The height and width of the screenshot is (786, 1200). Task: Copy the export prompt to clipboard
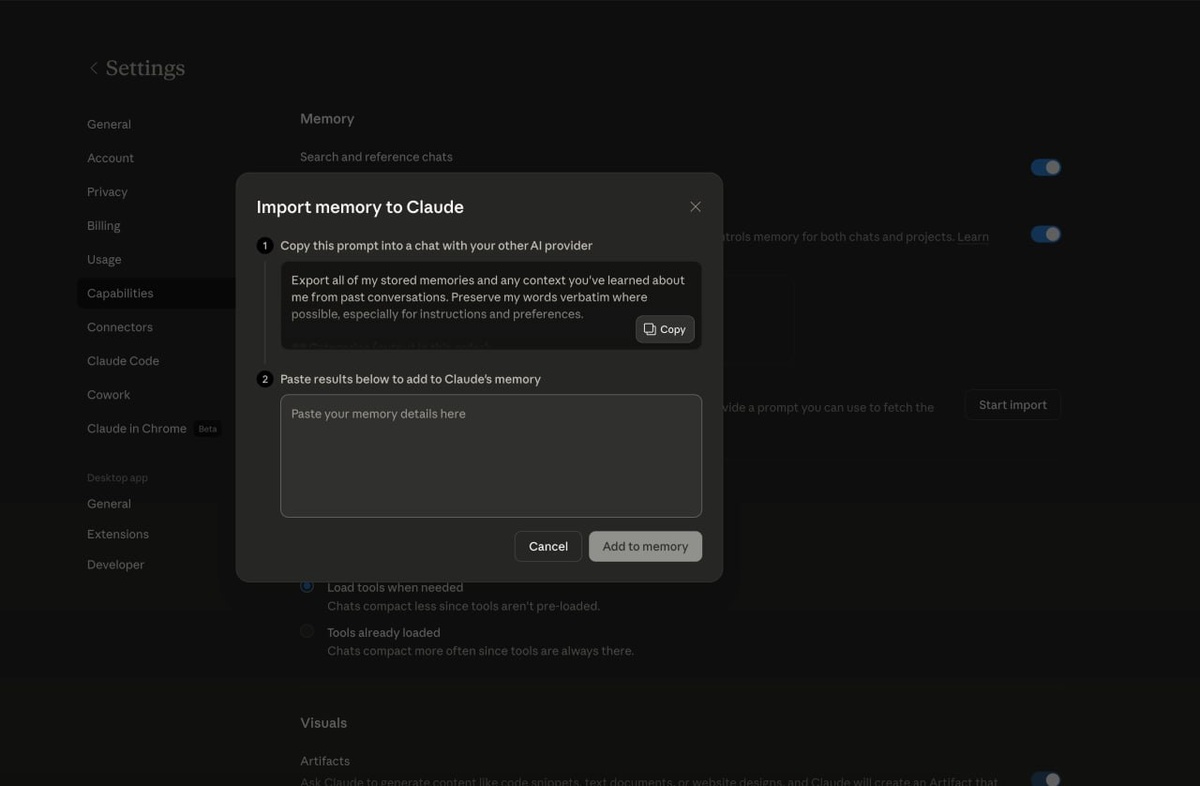665,329
